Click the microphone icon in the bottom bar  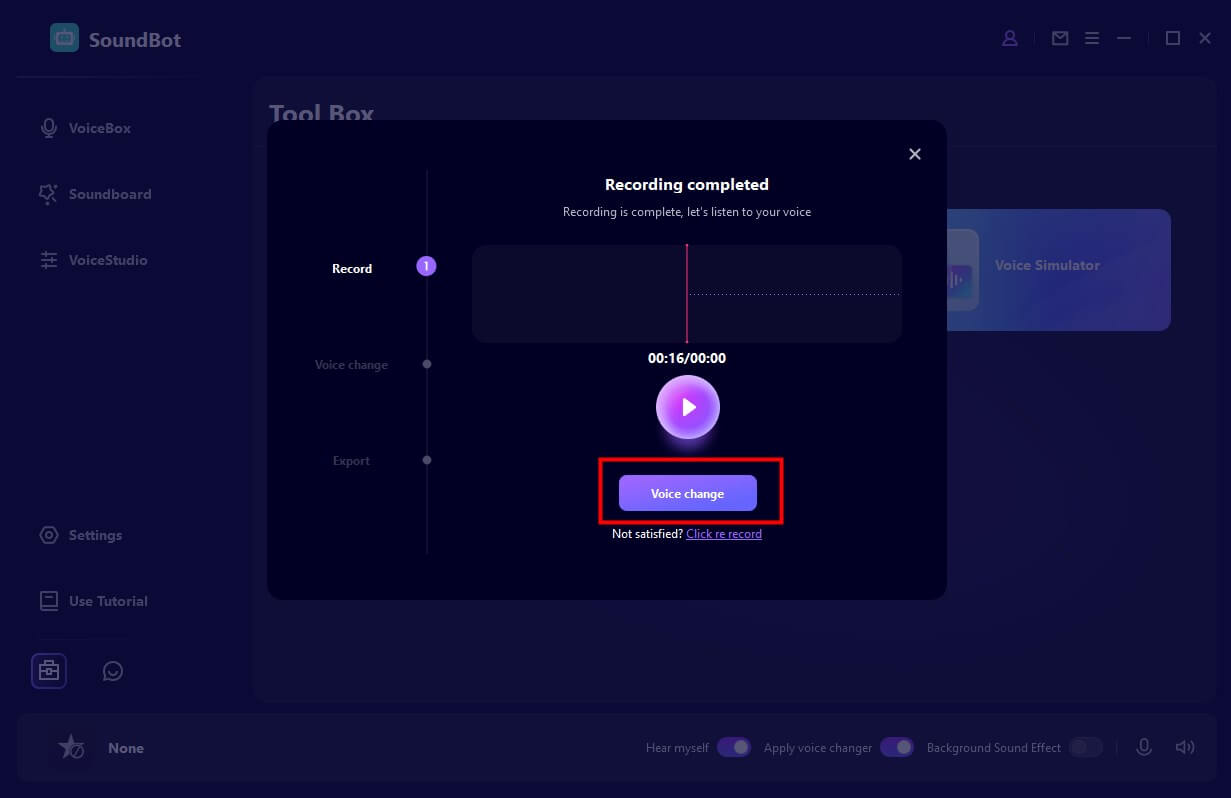click(x=1144, y=747)
